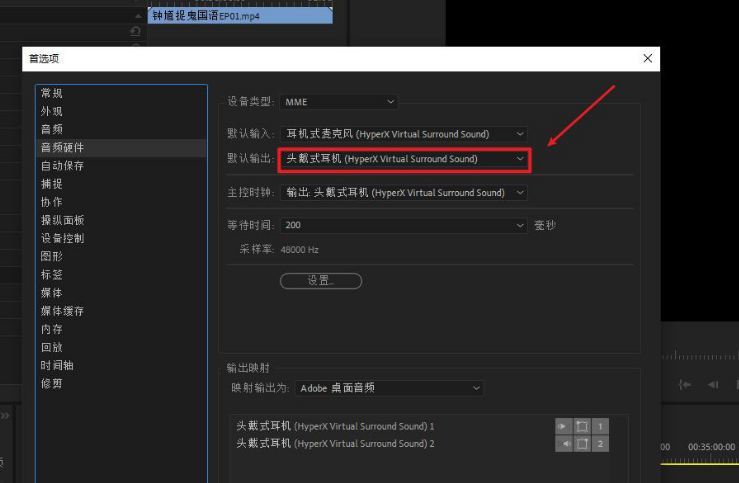Select 音频 in the preferences list
Viewport: 739px width, 483px height.
[x=121, y=129]
